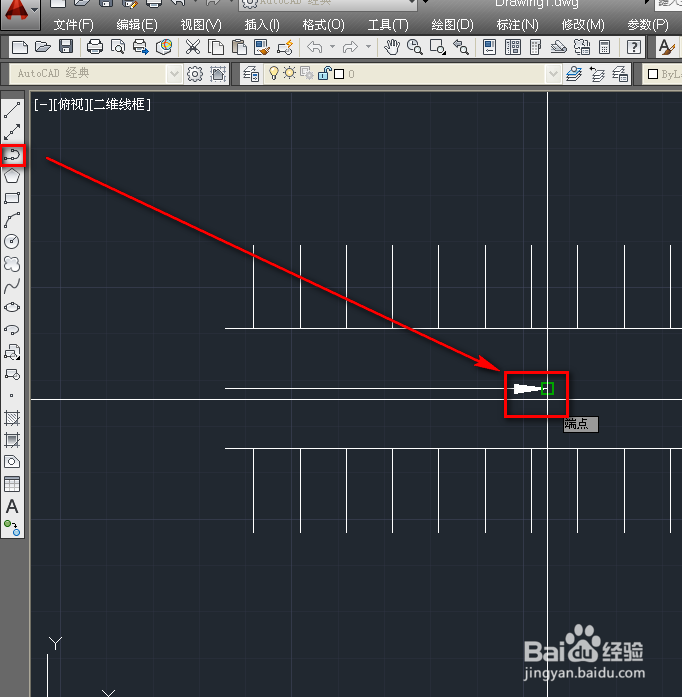This screenshot has height=697, width=682.
Task: Select the Multiline Text tool
Action: point(12,506)
